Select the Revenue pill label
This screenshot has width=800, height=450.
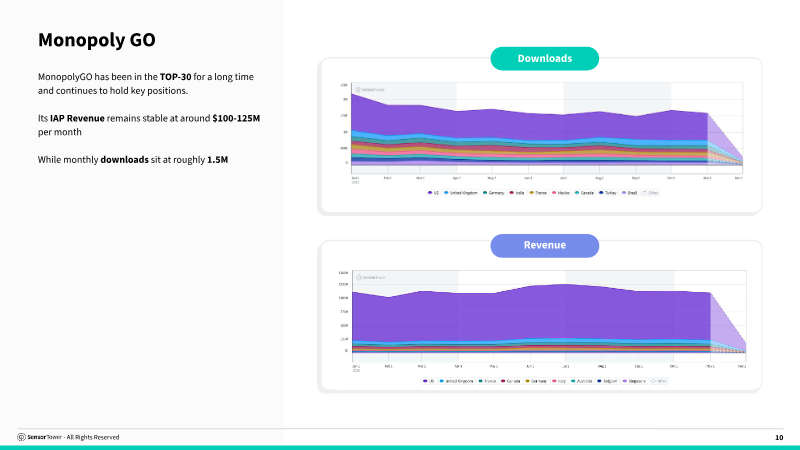[x=544, y=245]
